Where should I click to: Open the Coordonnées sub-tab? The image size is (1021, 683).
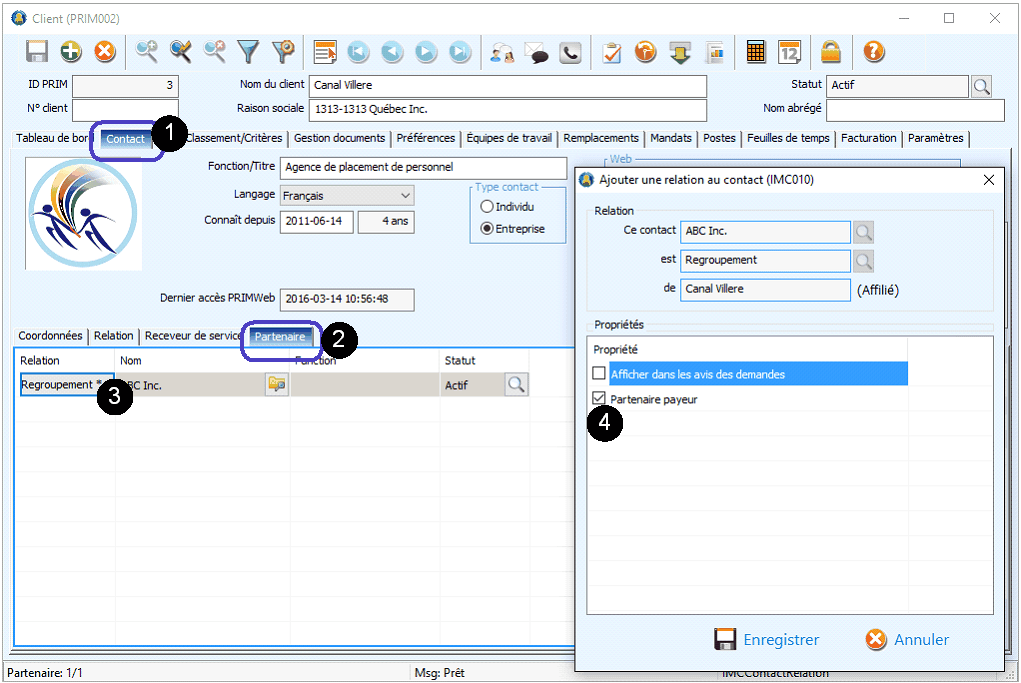50,336
